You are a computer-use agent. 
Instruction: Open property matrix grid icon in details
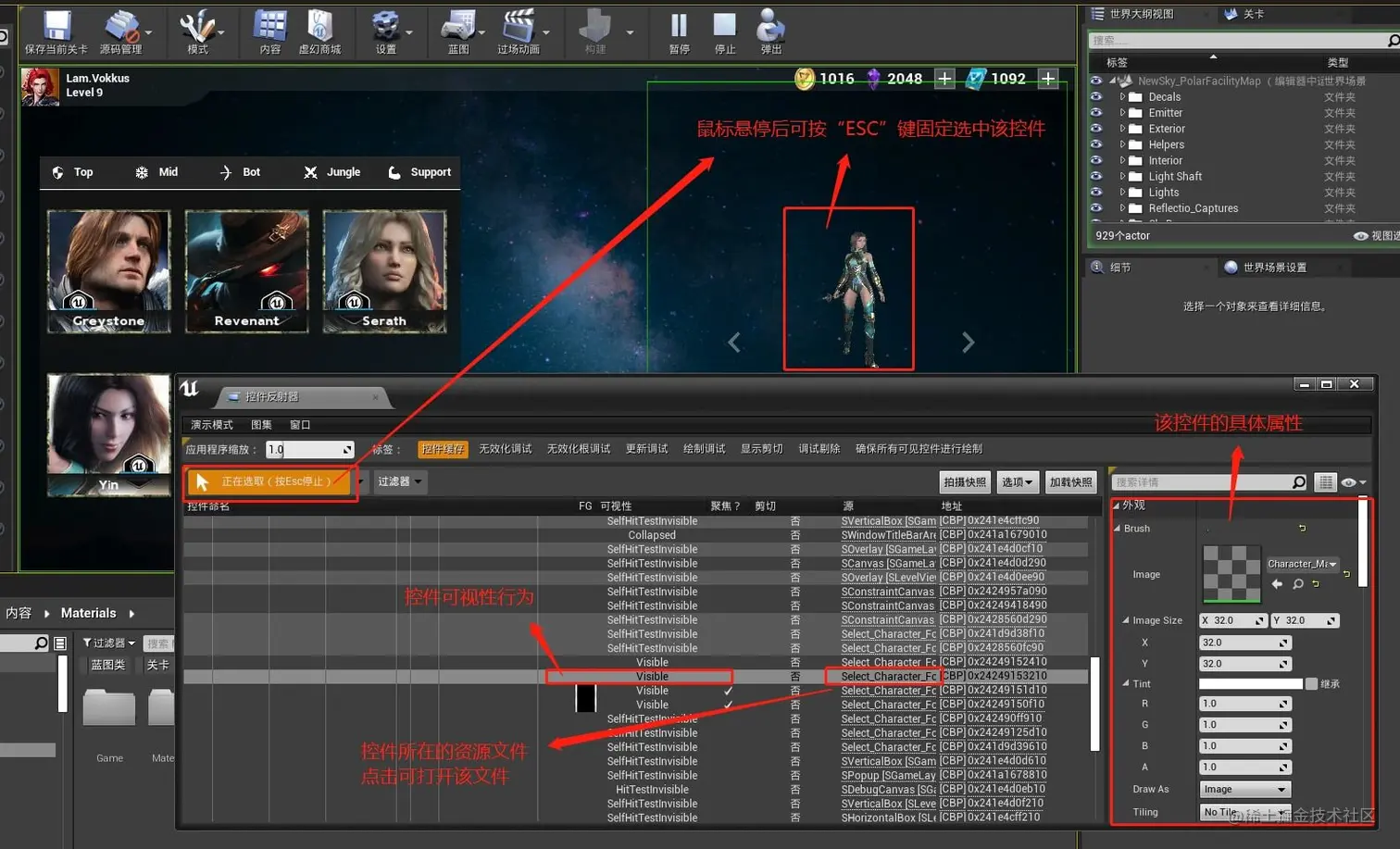[x=1326, y=482]
